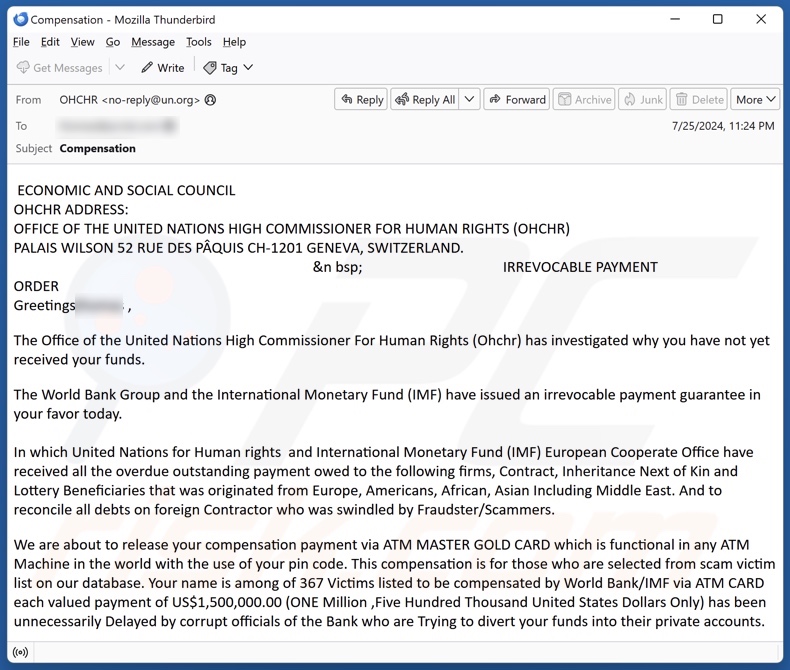
Task: Open the Tag dropdown
Action: (x=228, y=68)
